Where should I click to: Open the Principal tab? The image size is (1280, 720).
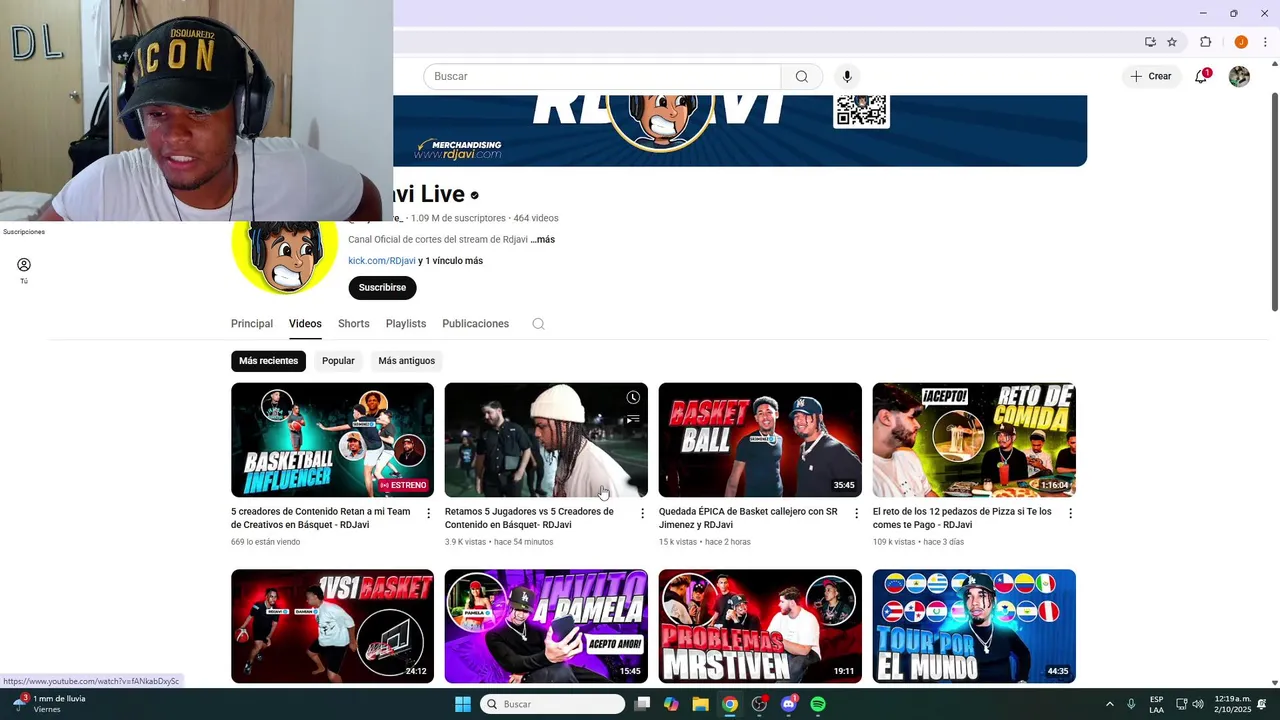point(252,324)
